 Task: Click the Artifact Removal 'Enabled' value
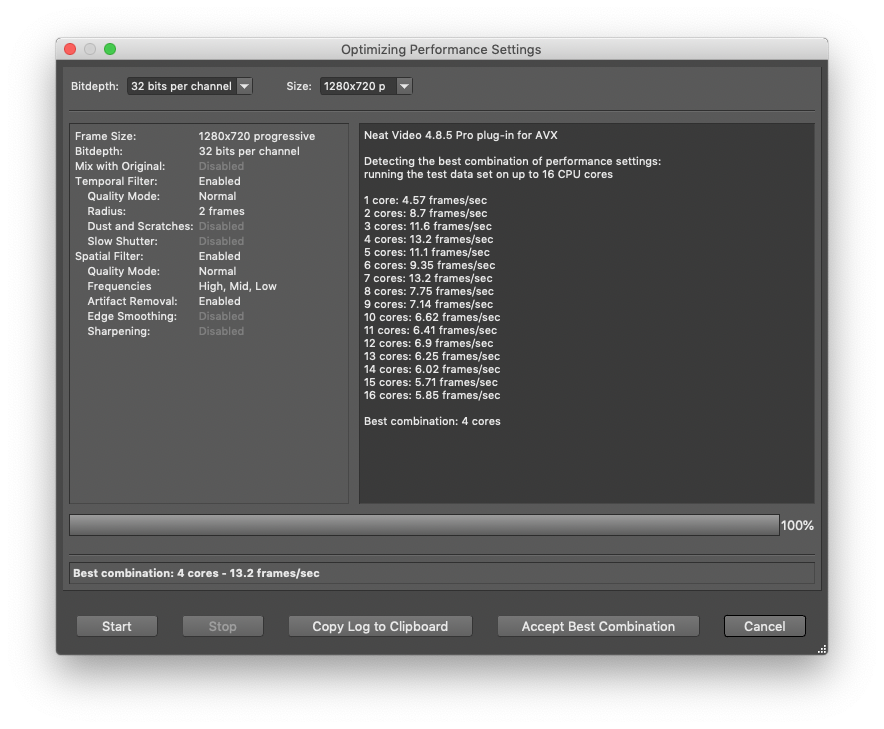coord(219,302)
